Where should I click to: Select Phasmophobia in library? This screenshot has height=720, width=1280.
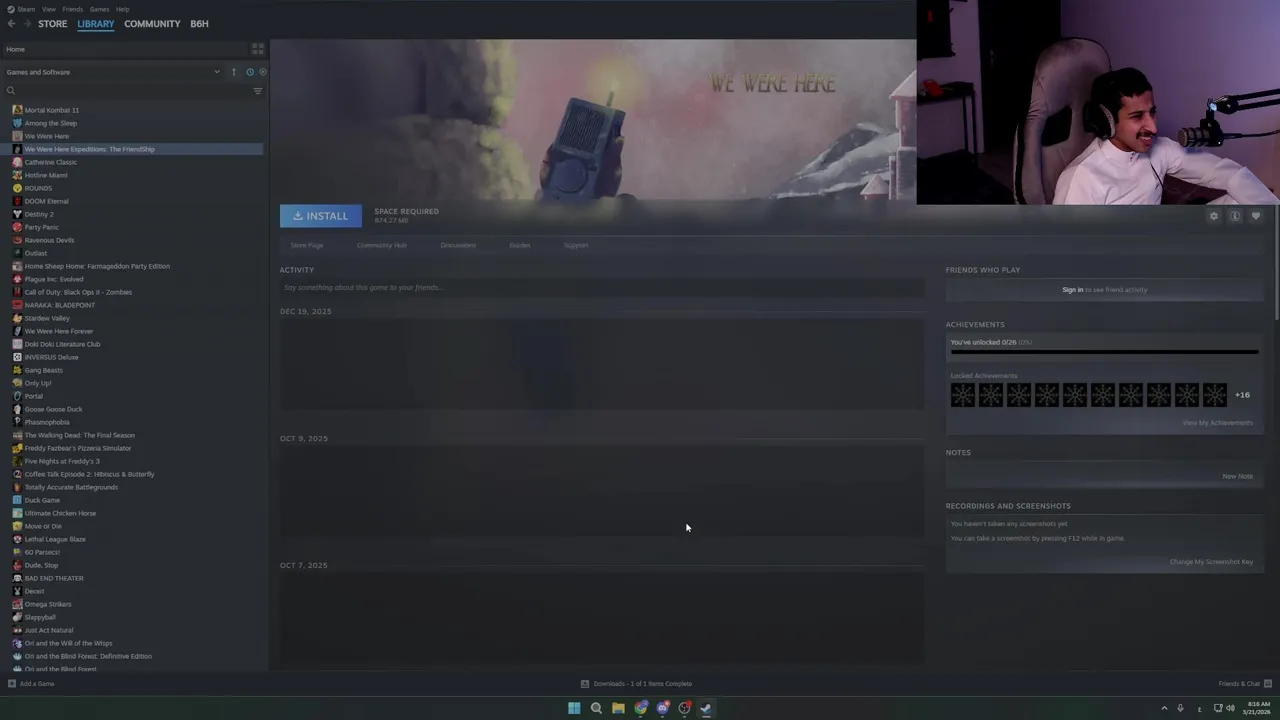point(47,422)
